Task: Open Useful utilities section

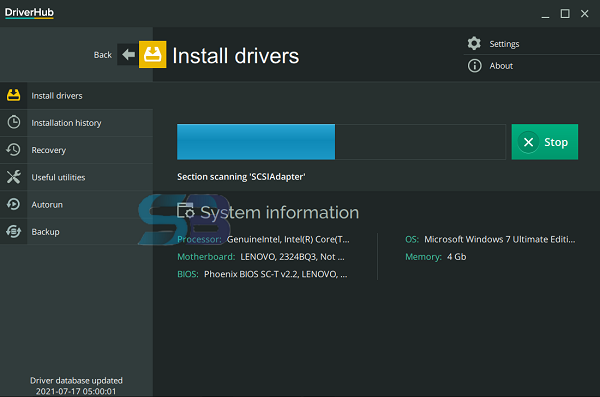Action: pos(77,177)
